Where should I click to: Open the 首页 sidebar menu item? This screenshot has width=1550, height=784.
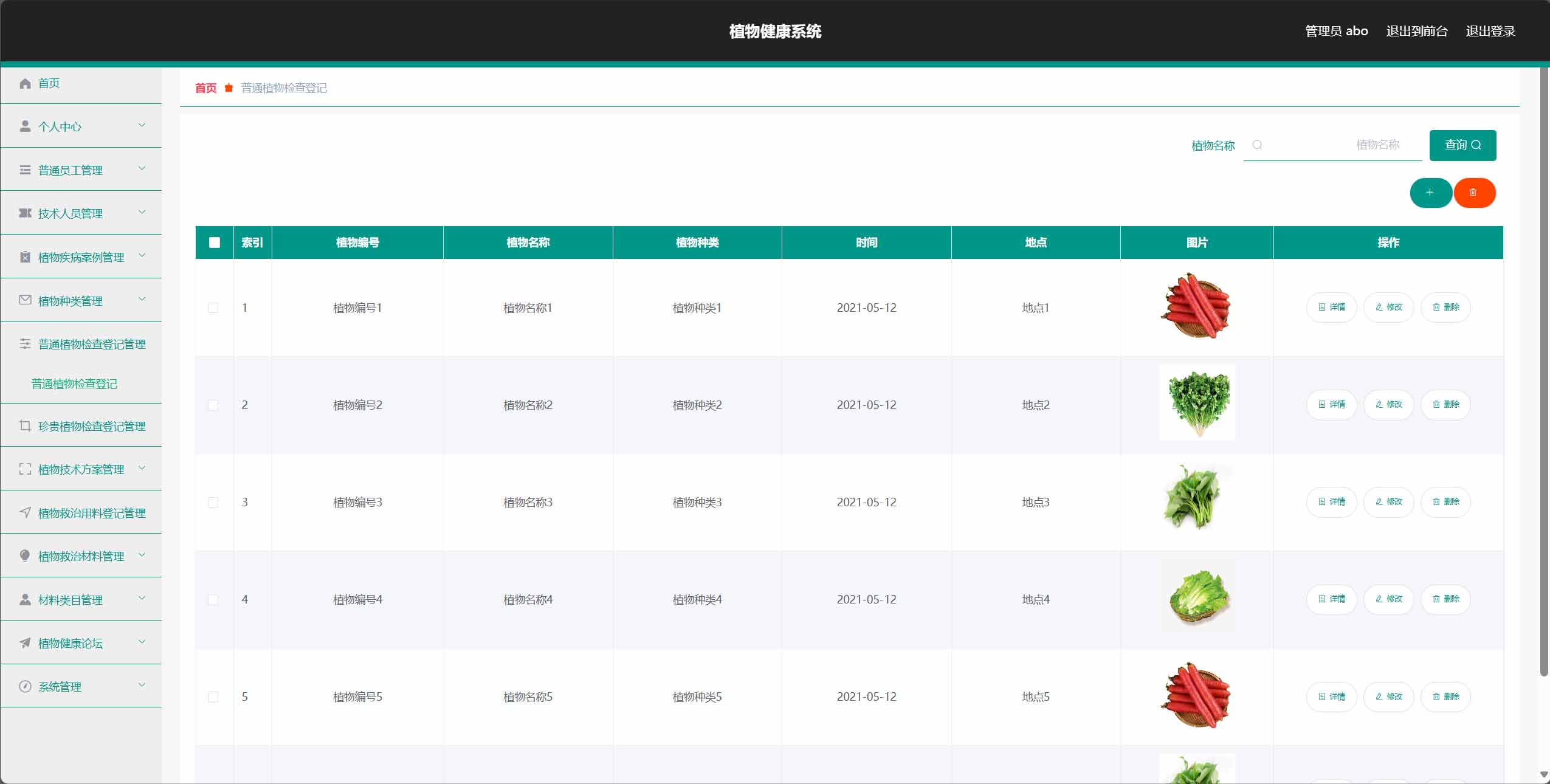pyautogui.click(x=81, y=83)
